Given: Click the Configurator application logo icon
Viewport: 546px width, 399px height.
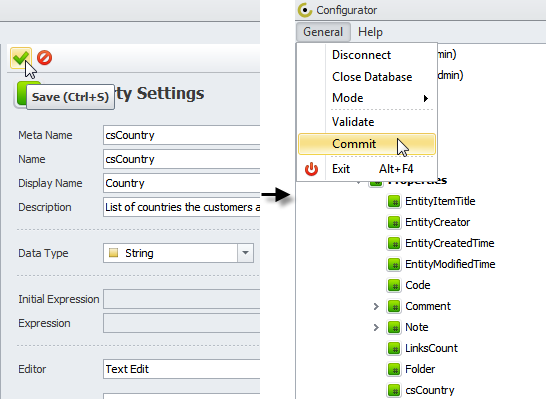Looking at the screenshot, I should coord(305,10).
